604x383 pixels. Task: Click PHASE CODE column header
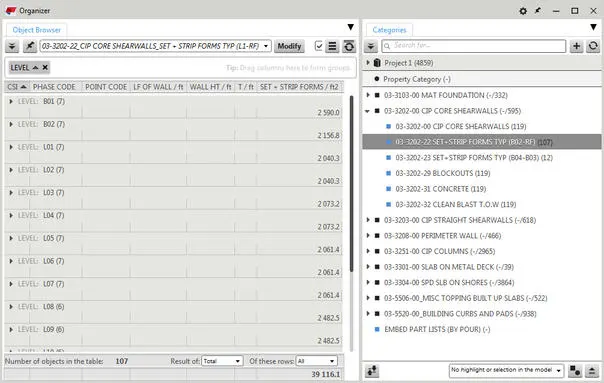(54, 87)
